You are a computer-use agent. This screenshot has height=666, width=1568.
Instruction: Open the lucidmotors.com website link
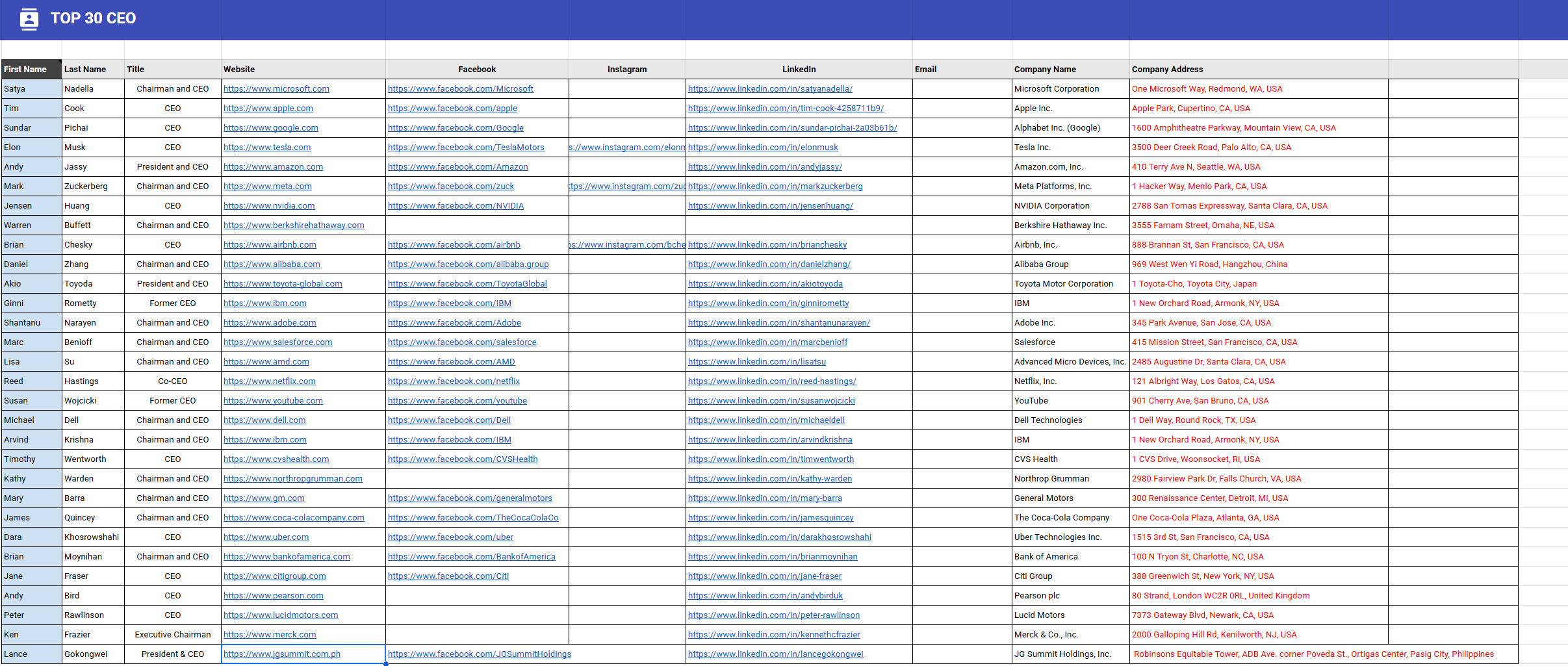281,615
